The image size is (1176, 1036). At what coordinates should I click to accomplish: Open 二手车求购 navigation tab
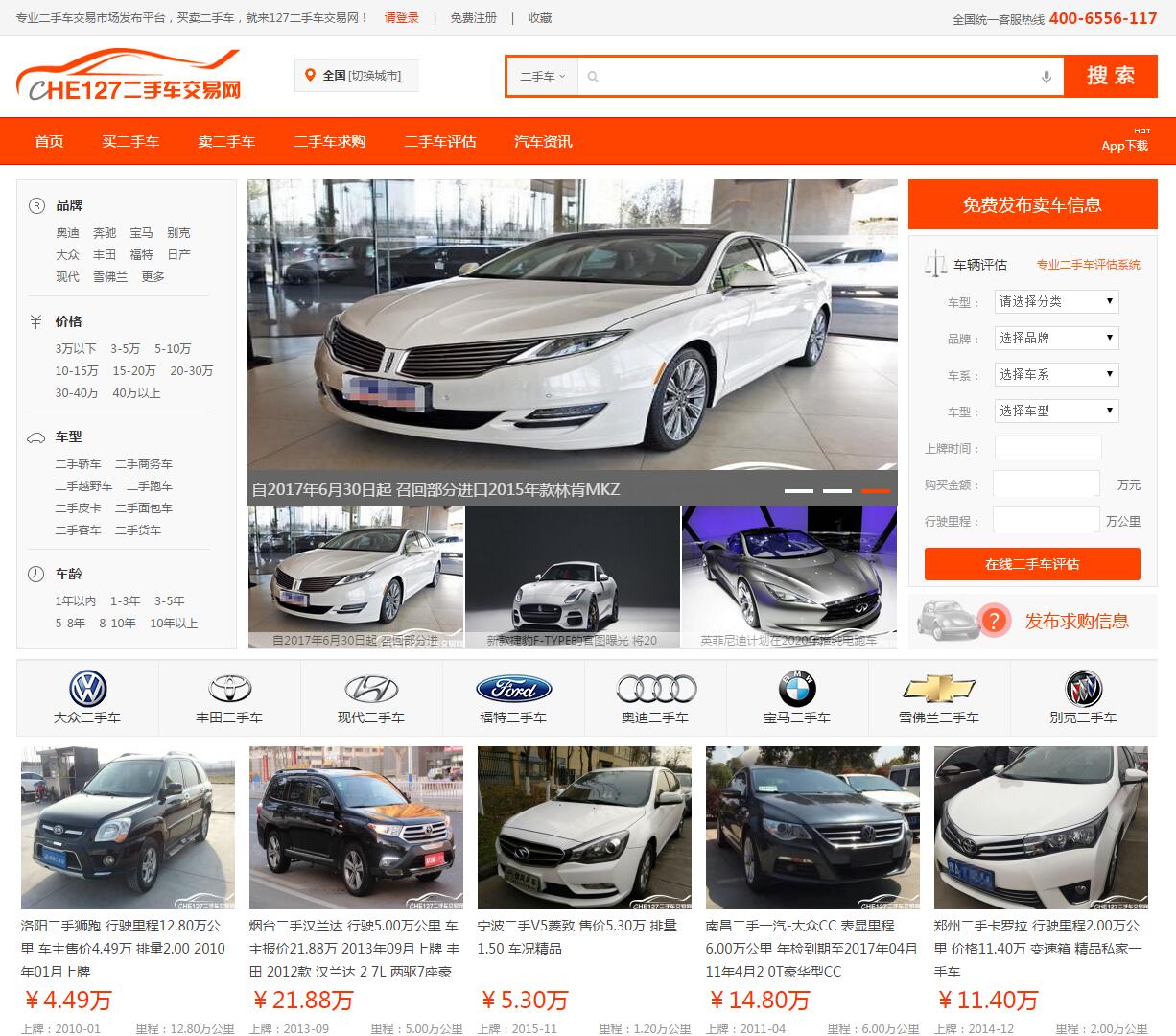330,141
